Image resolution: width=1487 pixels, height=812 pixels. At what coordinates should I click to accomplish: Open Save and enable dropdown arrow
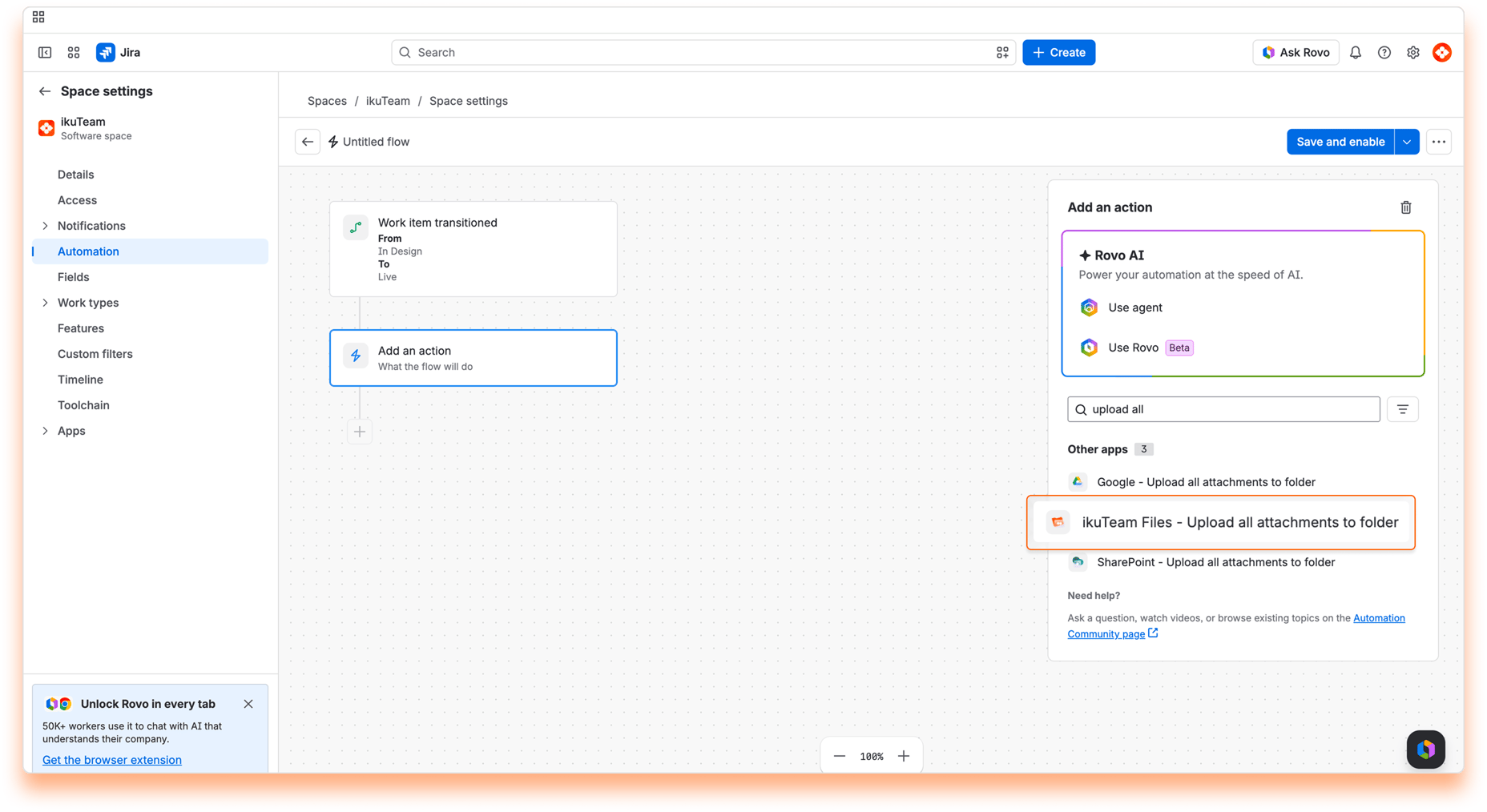[1407, 142]
